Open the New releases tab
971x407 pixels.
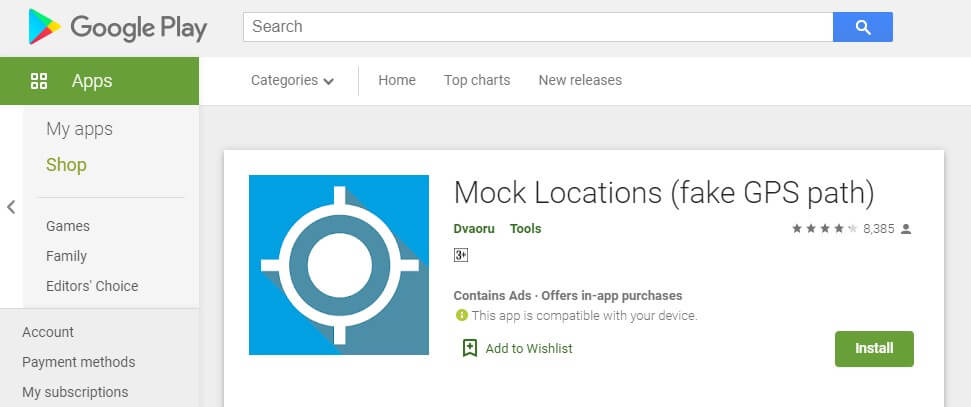point(580,80)
